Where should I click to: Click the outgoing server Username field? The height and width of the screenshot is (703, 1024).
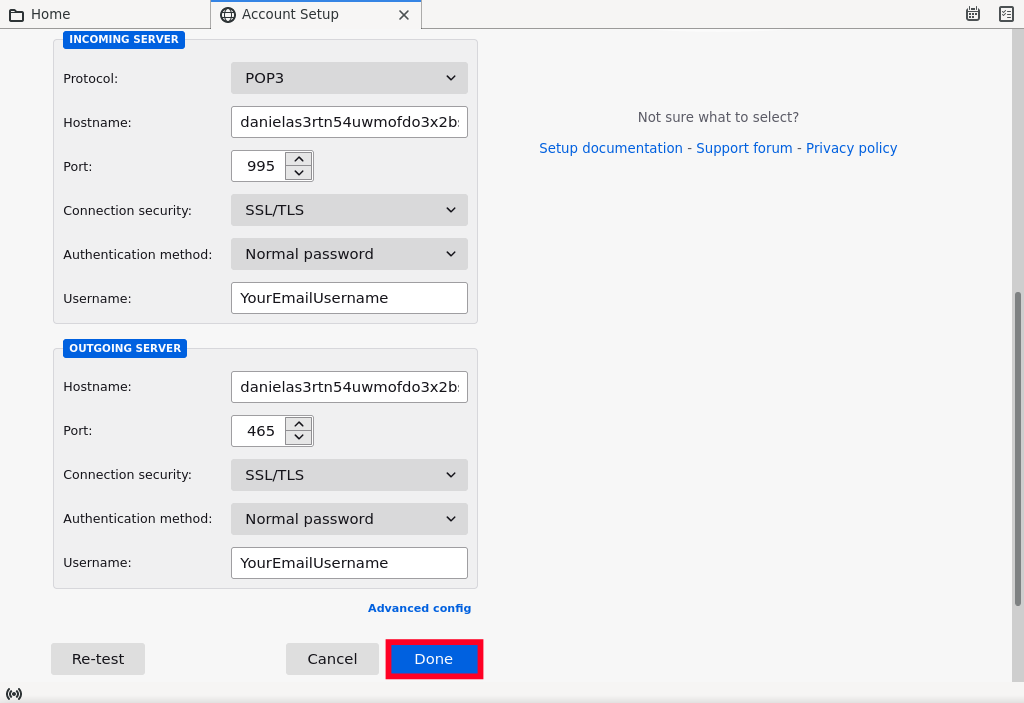pyautogui.click(x=349, y=563)
